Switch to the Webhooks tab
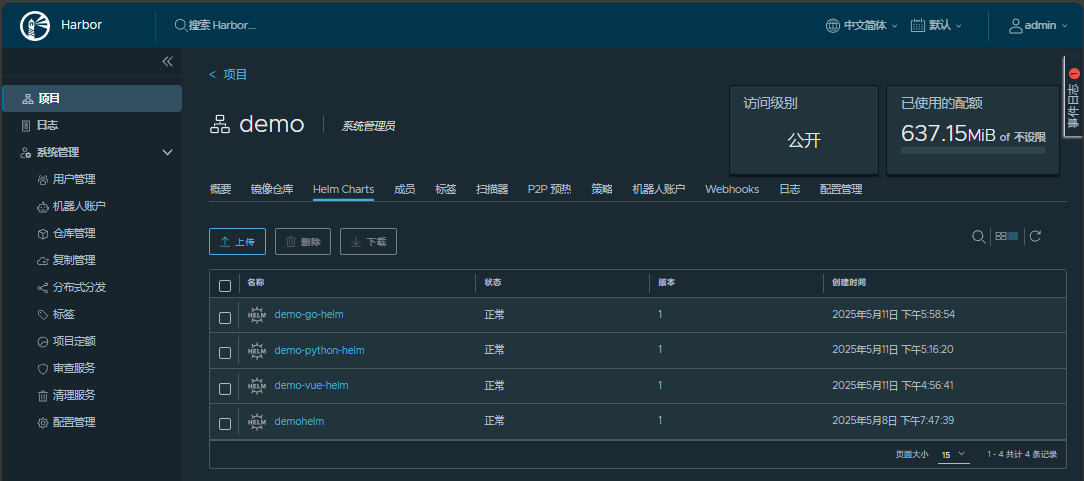 (x=732, y=189)
